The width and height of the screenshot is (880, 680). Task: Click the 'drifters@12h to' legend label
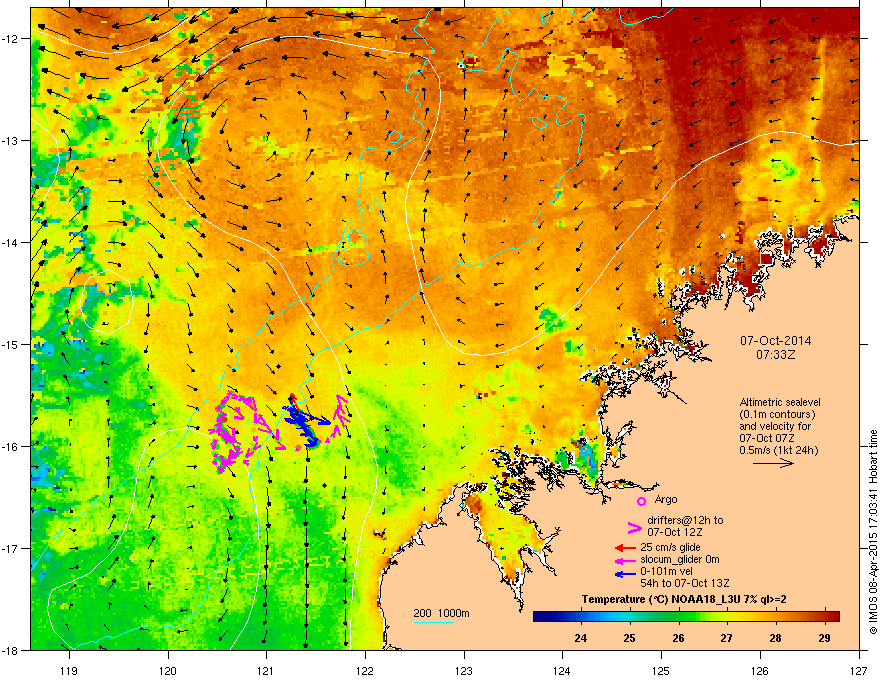pos(685,520)
